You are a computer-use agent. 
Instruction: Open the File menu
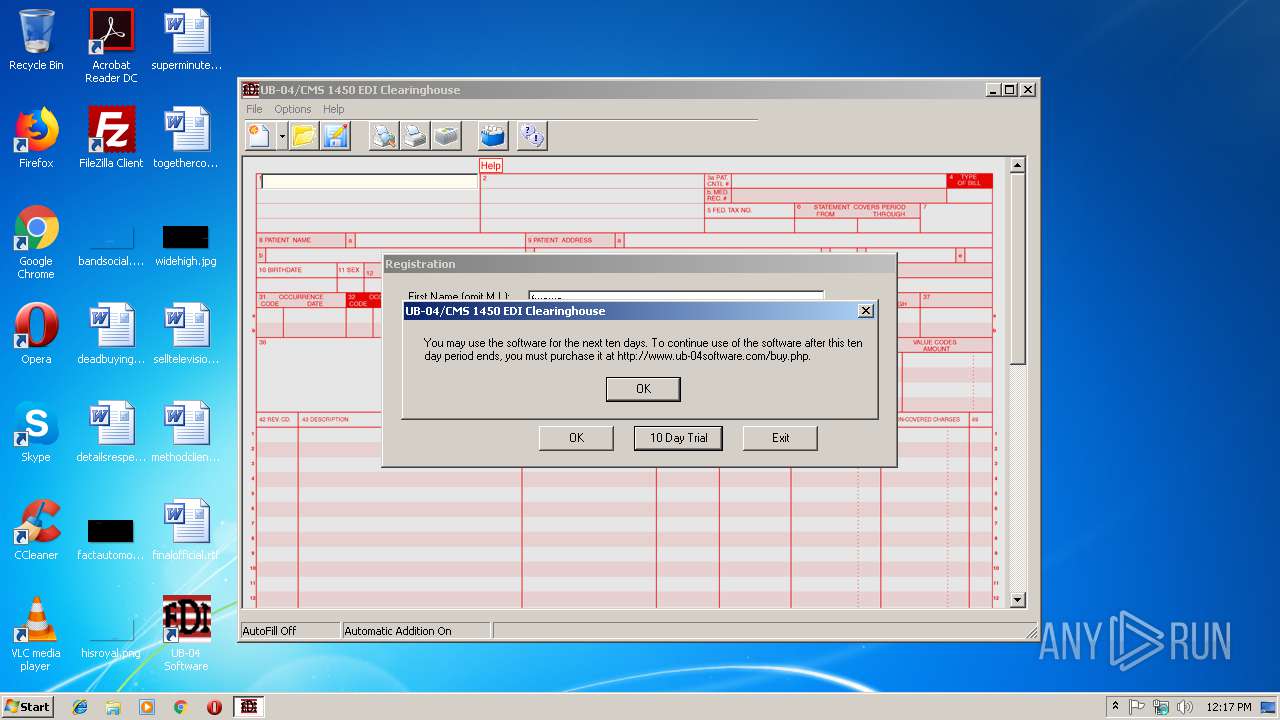[254, 109]
